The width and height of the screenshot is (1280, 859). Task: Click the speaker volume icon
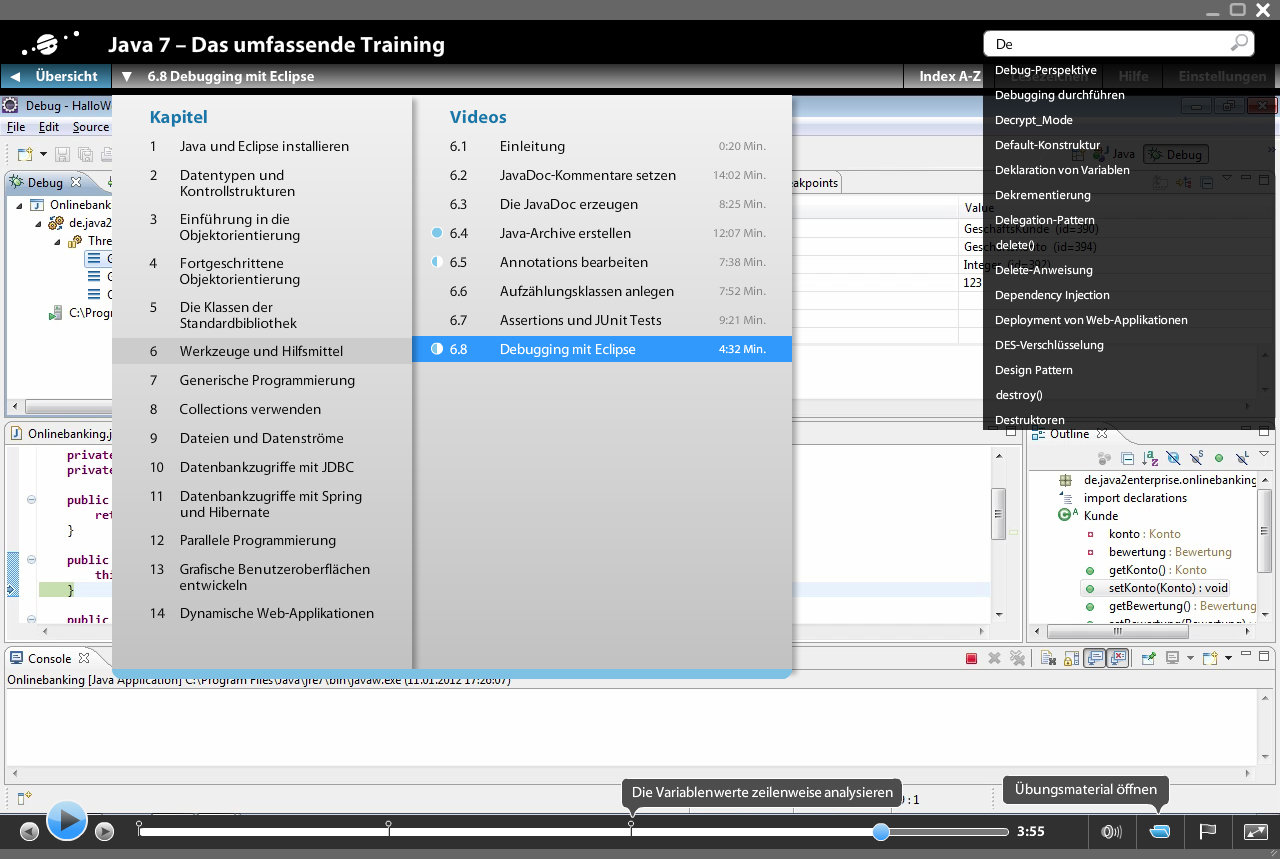(x=1112, y=831)
